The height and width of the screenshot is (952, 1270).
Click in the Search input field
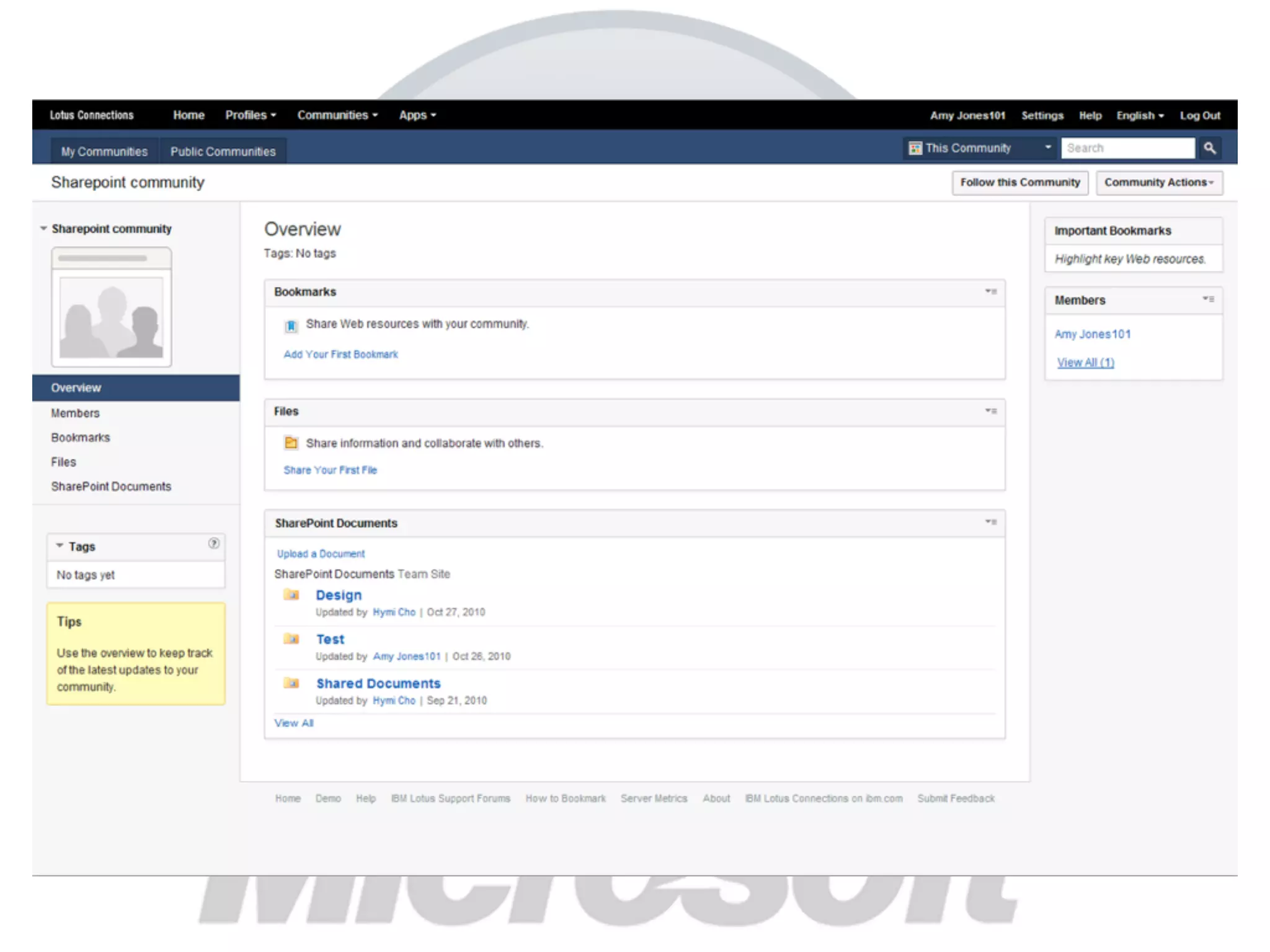click(1127, 148)
